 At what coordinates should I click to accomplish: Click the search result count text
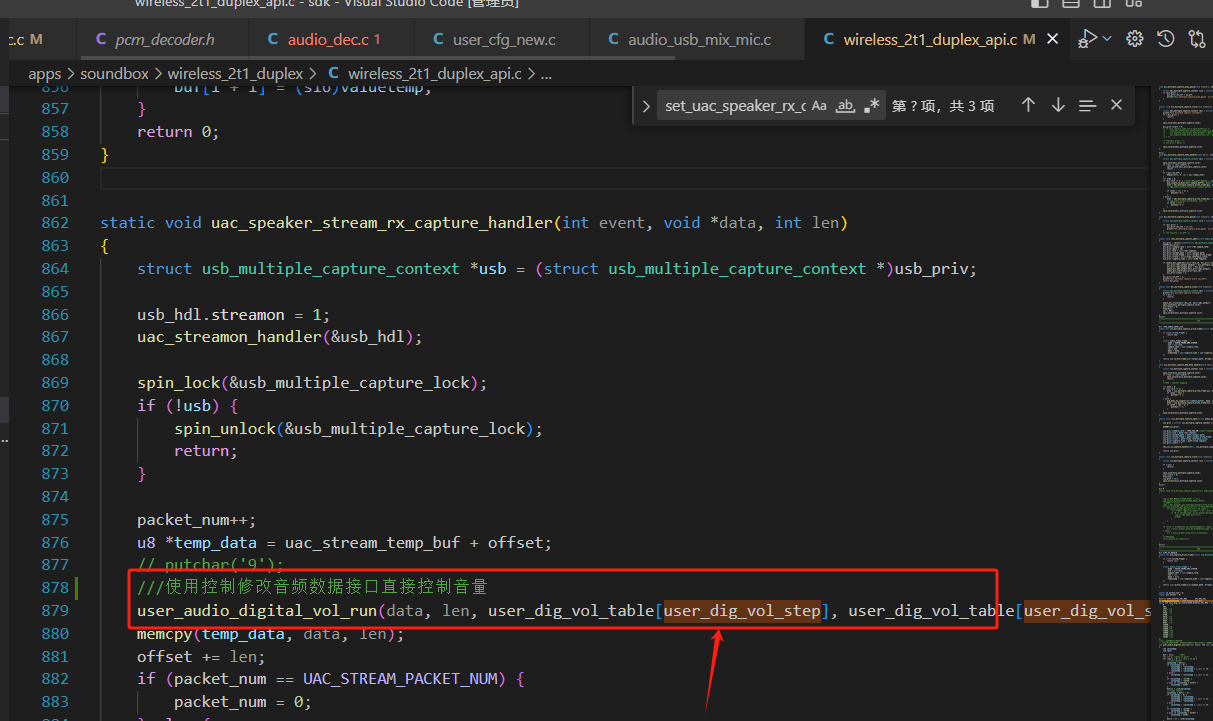click(x=943, y=106)
